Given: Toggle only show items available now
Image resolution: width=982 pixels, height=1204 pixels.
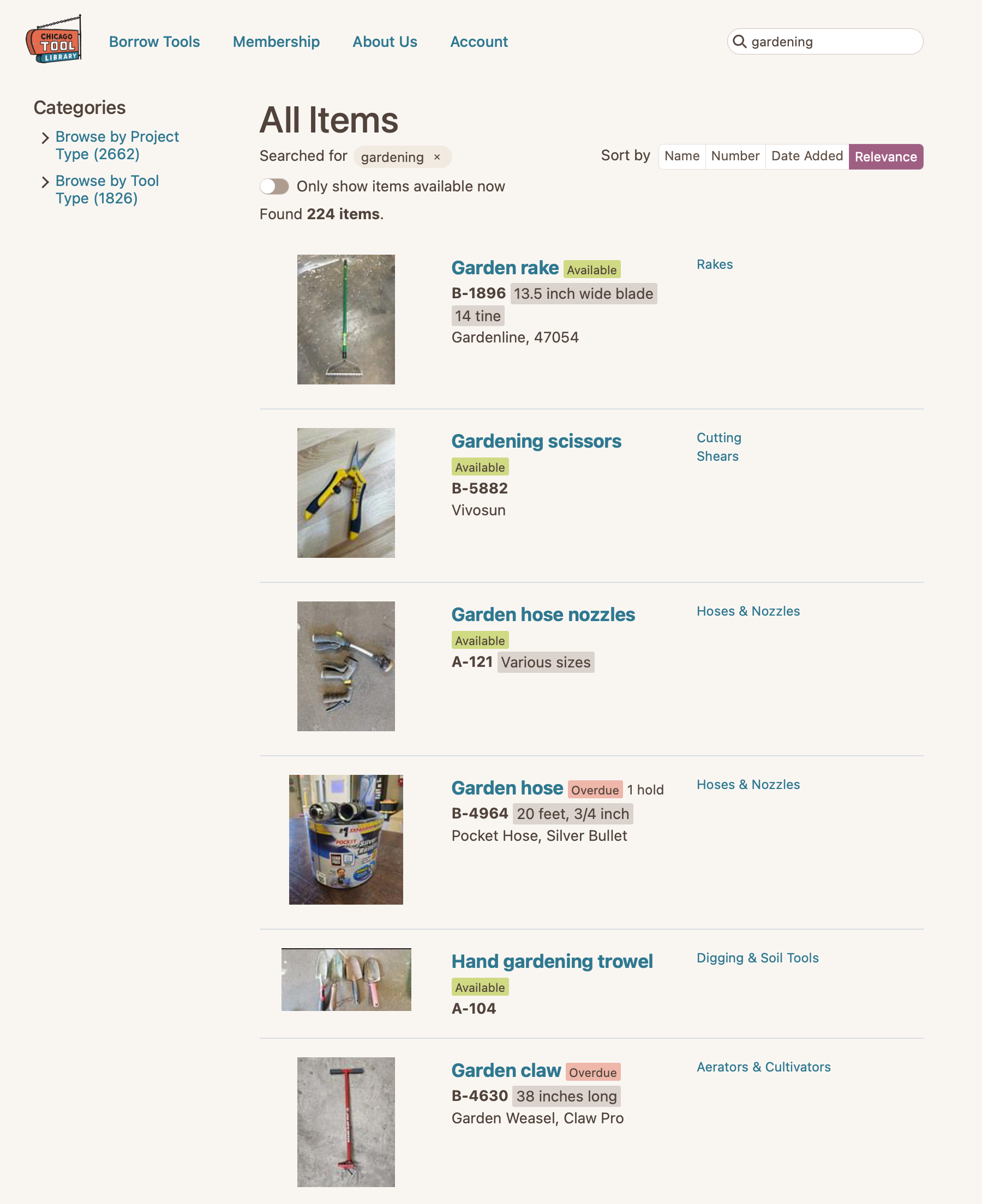Looking at the screenshot, I should (x=274, y=186).
